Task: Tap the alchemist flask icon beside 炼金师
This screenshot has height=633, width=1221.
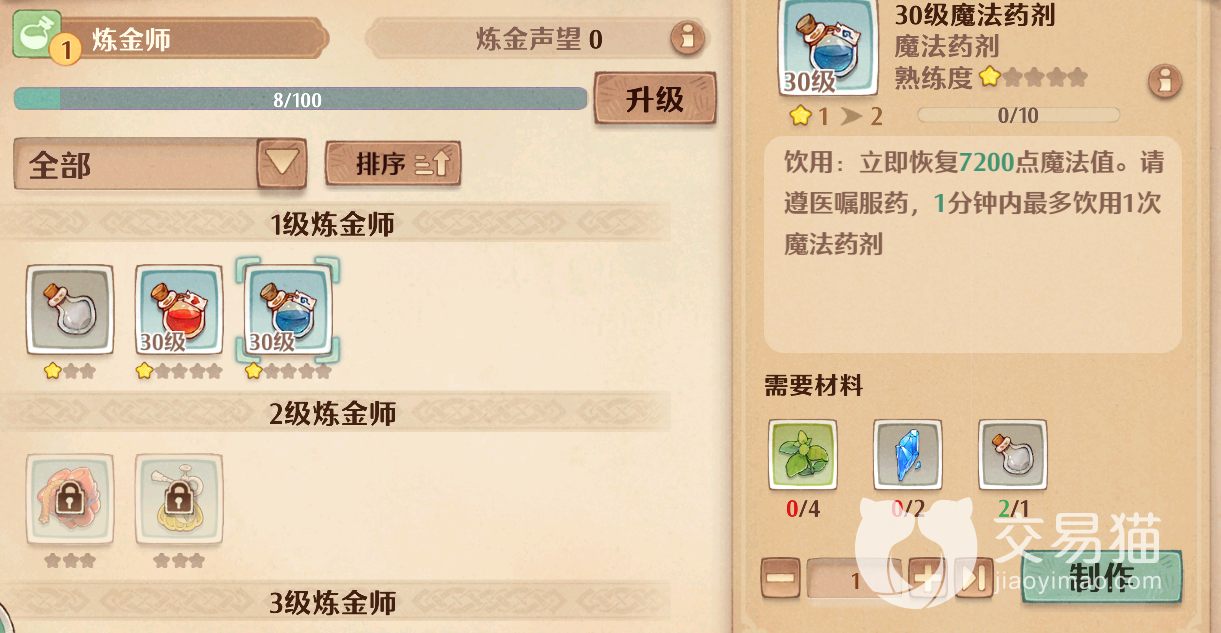Action: (38, 34)
